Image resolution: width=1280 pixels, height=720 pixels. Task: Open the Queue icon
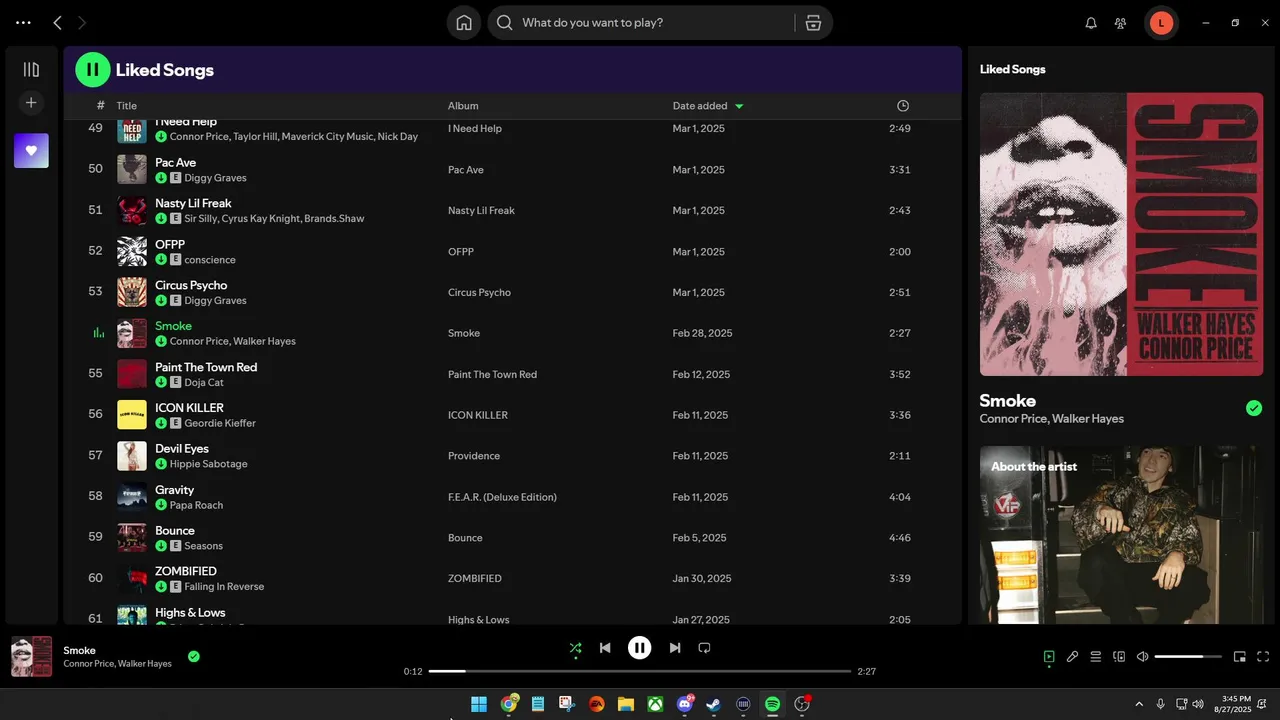[1096, 657]
